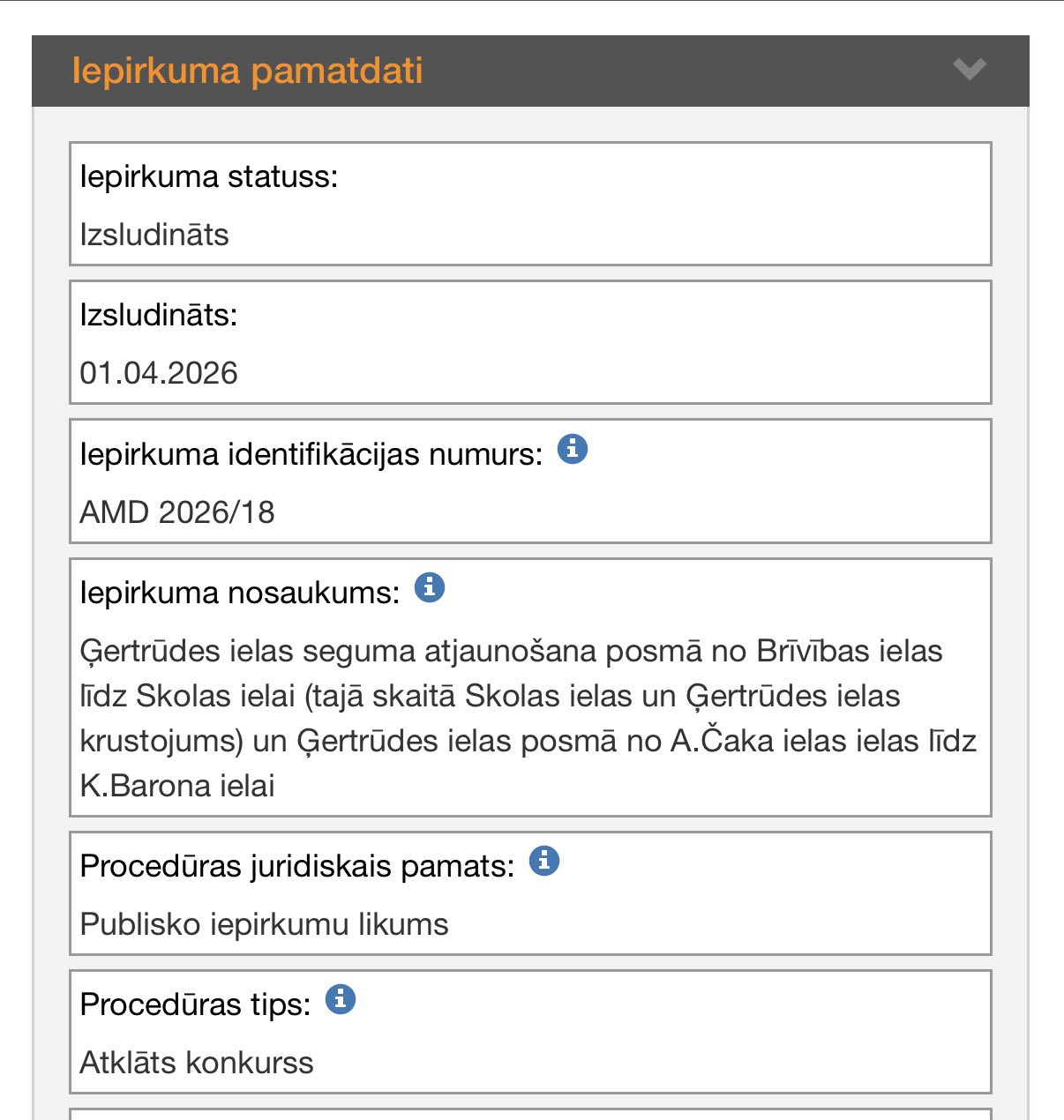This screenshot has width=1064, height=1120.
Task: Click the Izsludināts: date label
Action: point(159,315)
